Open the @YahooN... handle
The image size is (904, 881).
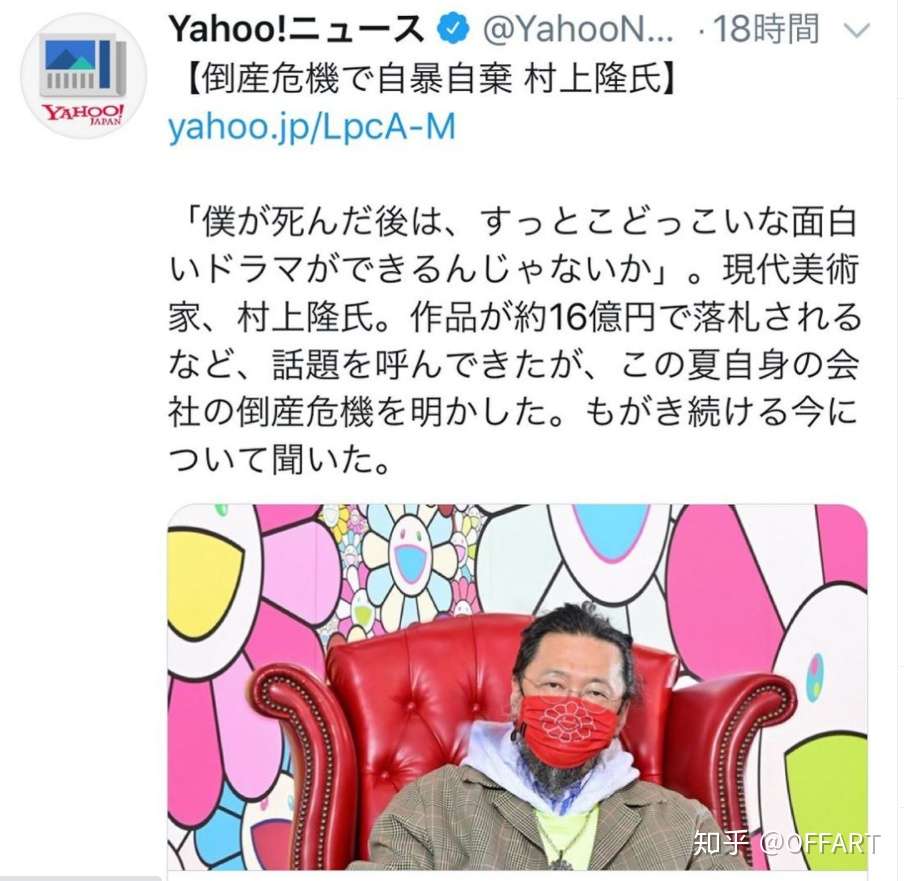tap(578, 29)
